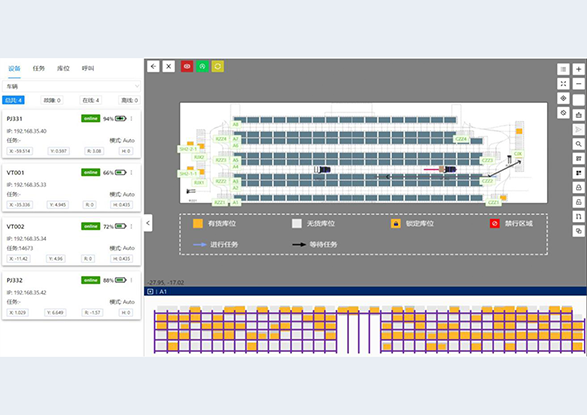The image size is (587, 415).
Task: Click the orange 有货库位 legend swatch
Action: pos(198,224)
